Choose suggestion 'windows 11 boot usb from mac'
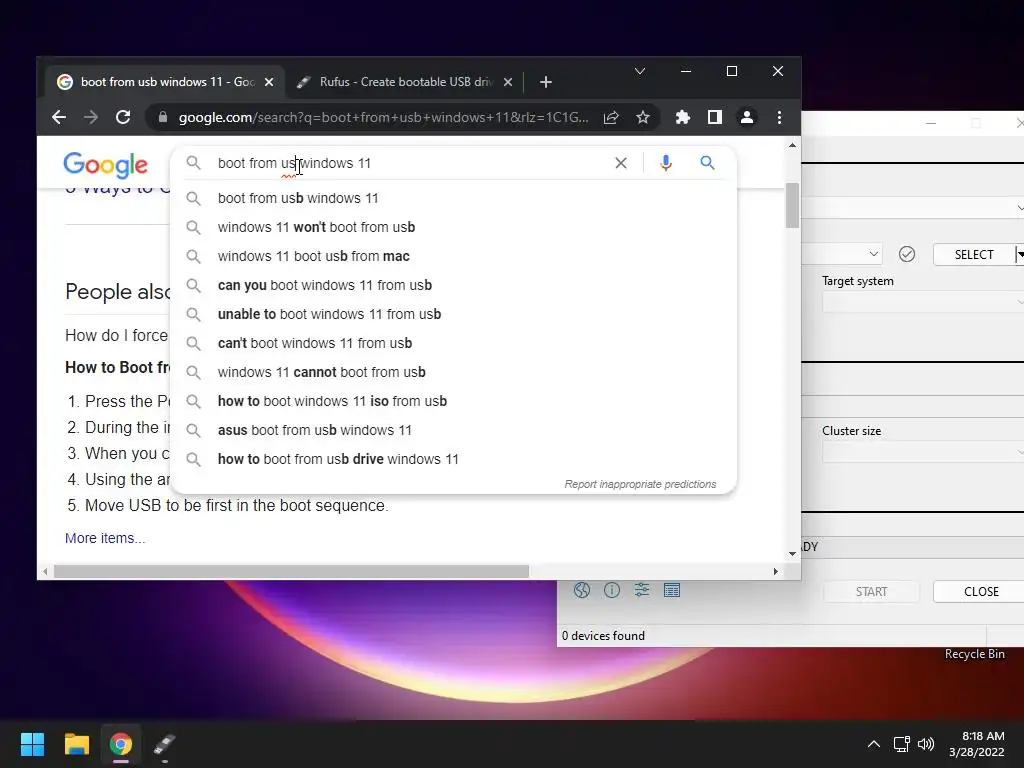Viewport: 1024px width, 768px height. (x=453, y=256)
